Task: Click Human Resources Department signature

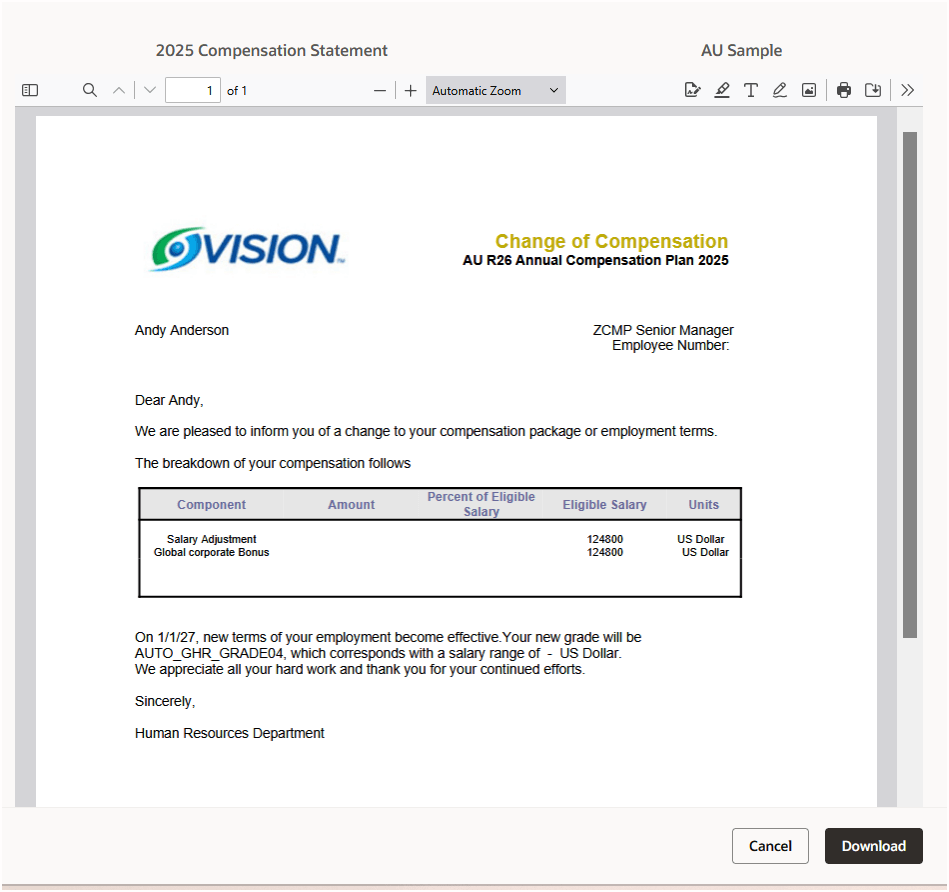Action: (229, 733)
